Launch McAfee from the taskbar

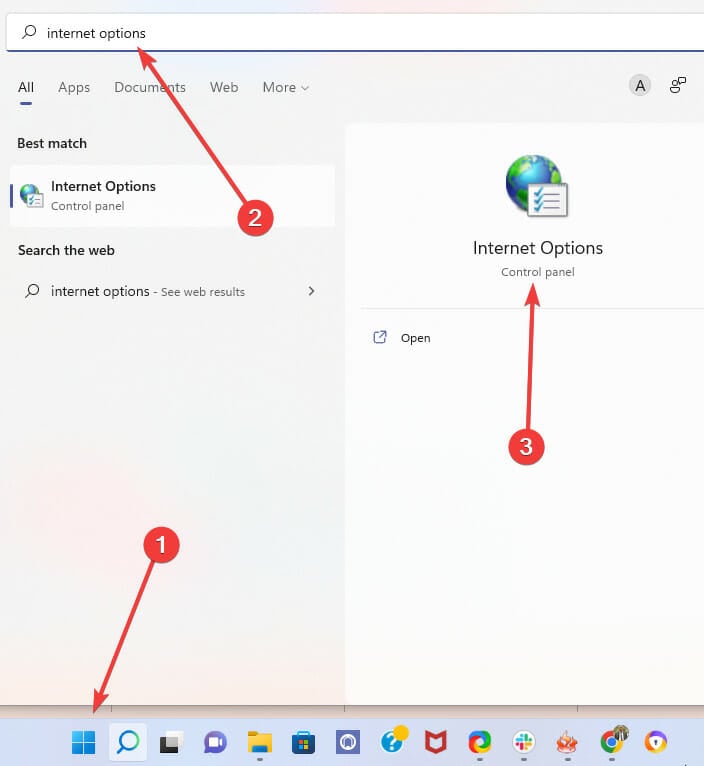coord(436,742)
